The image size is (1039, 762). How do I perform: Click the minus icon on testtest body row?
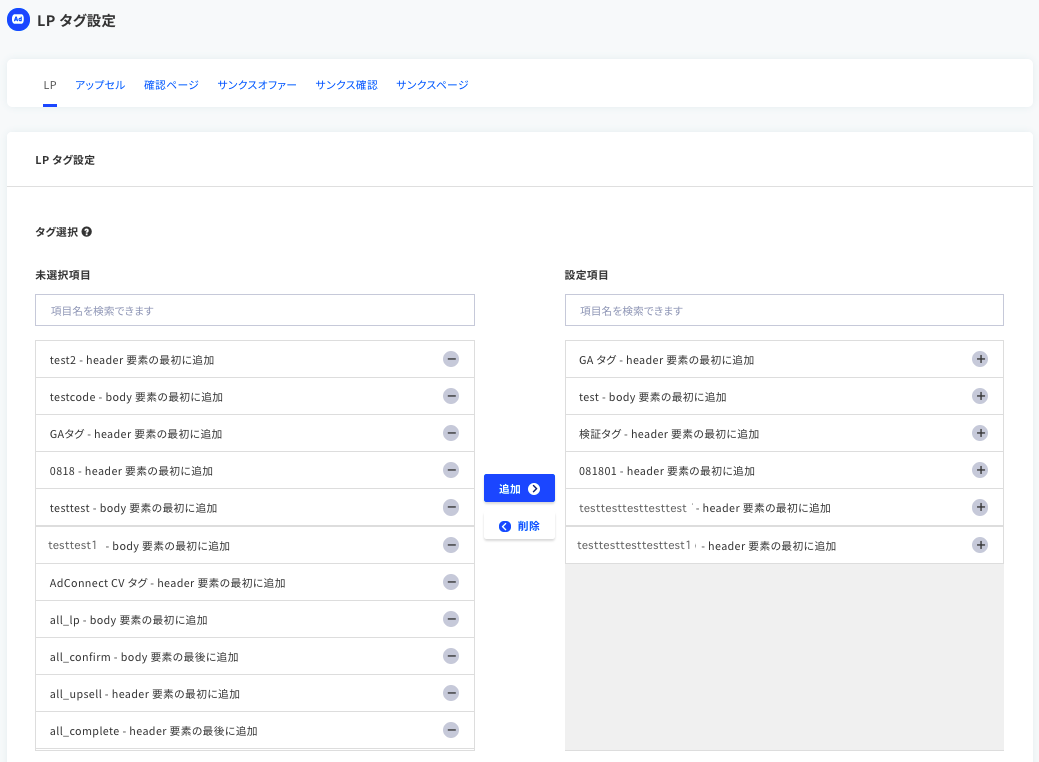tap(451, 508)
